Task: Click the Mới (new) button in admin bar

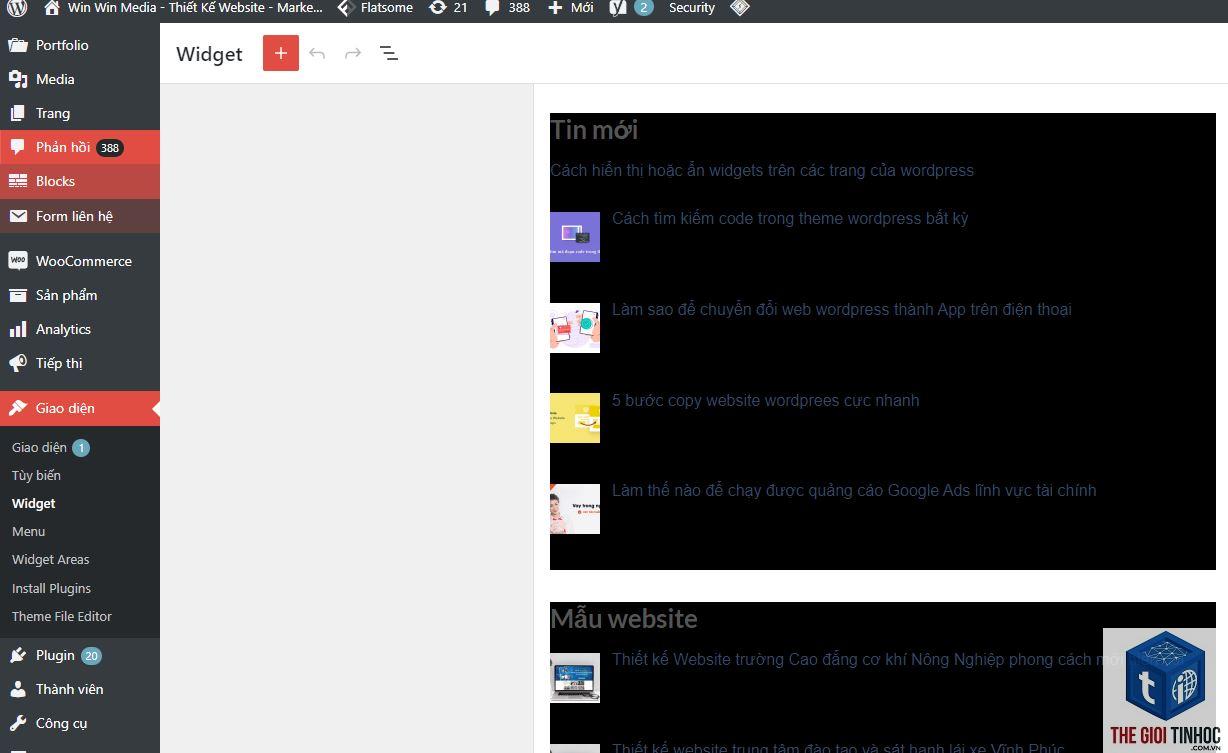Action: pyautogui.click(x=571, y=8)
